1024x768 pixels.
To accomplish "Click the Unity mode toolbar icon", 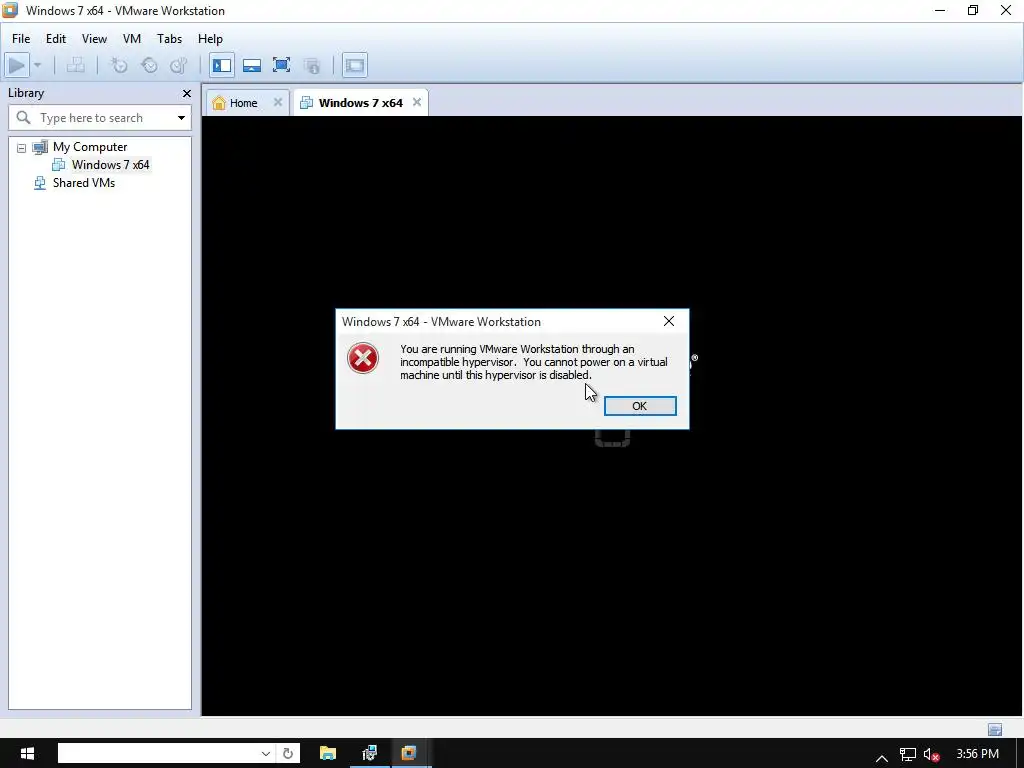I will (x=312, y=65).
